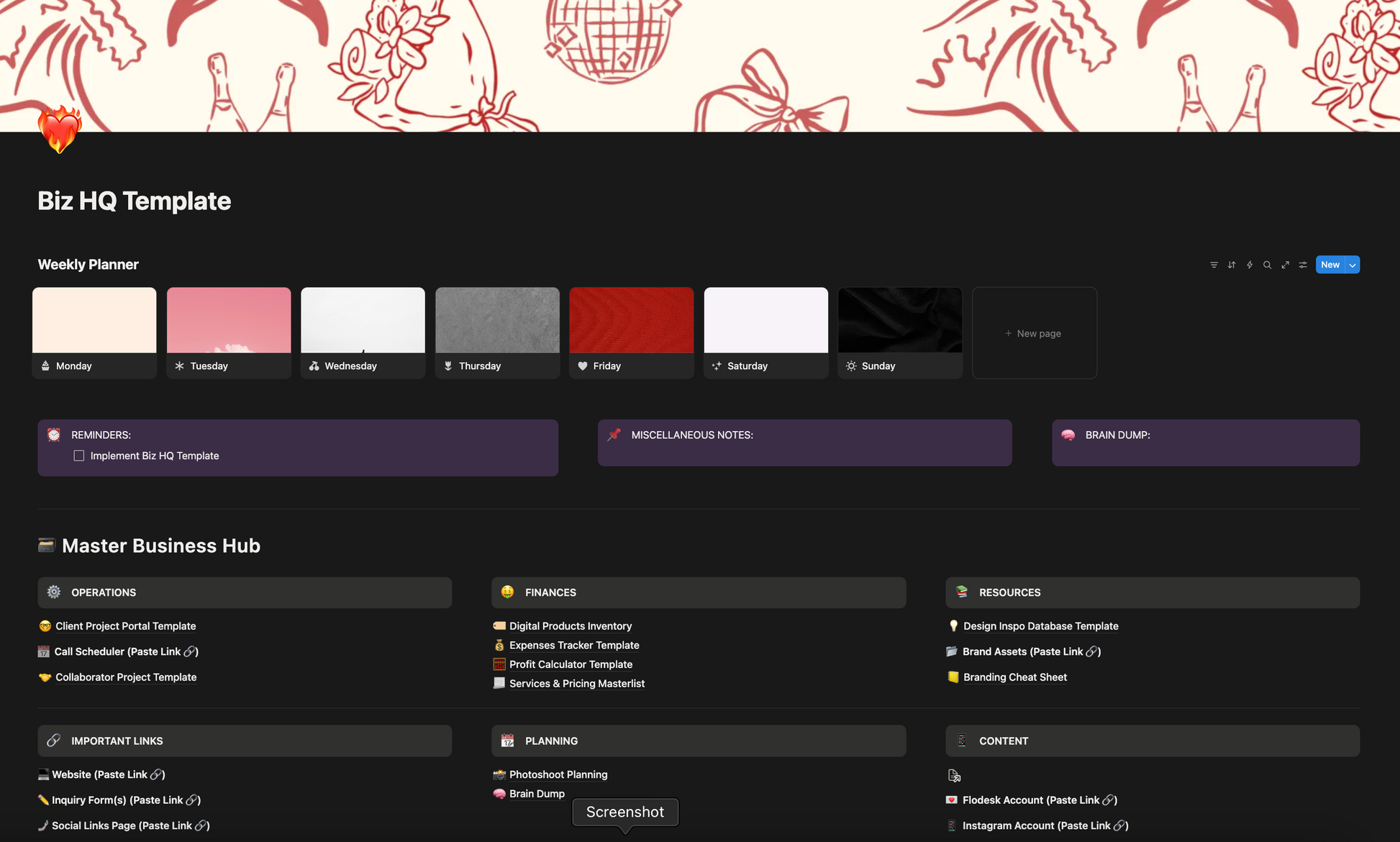Open the automations lightning bolt icon
Viewport: 1400px width, 842px height.
1250,265
